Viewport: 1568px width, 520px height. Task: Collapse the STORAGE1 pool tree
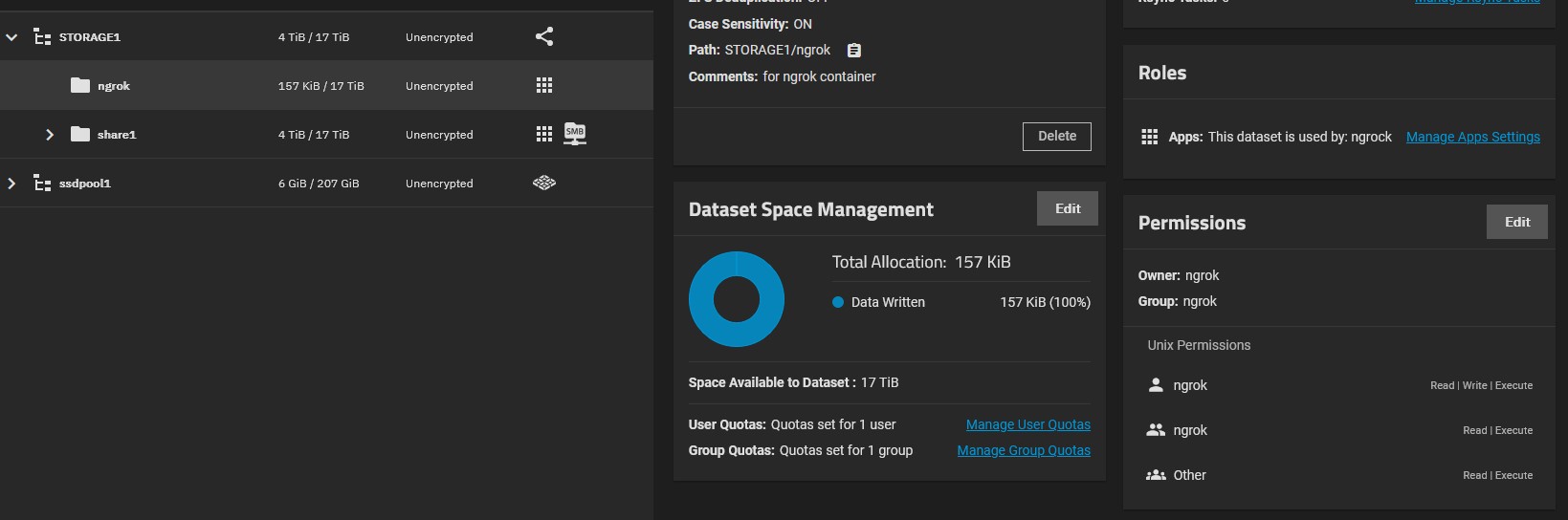(x=11, y=37)
